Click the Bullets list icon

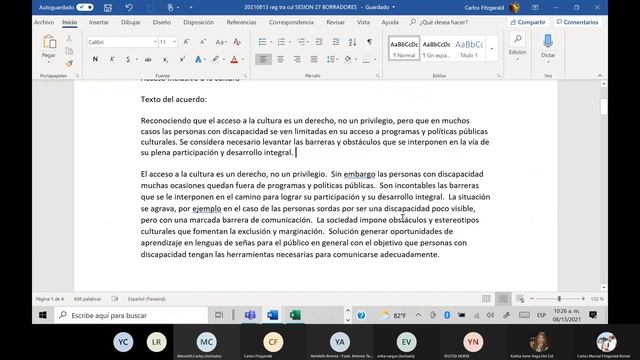[262, 42]
